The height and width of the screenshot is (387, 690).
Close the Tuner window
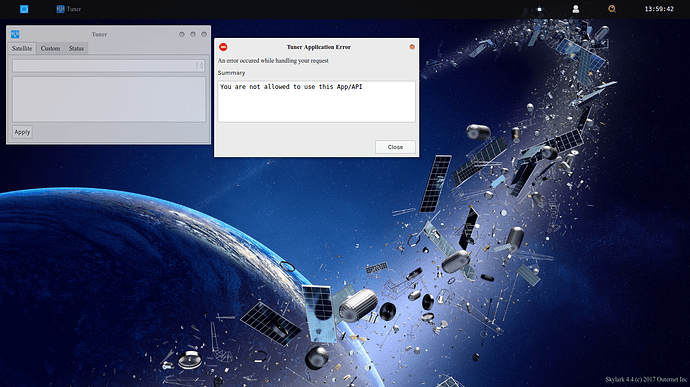[x=204, y=34]
